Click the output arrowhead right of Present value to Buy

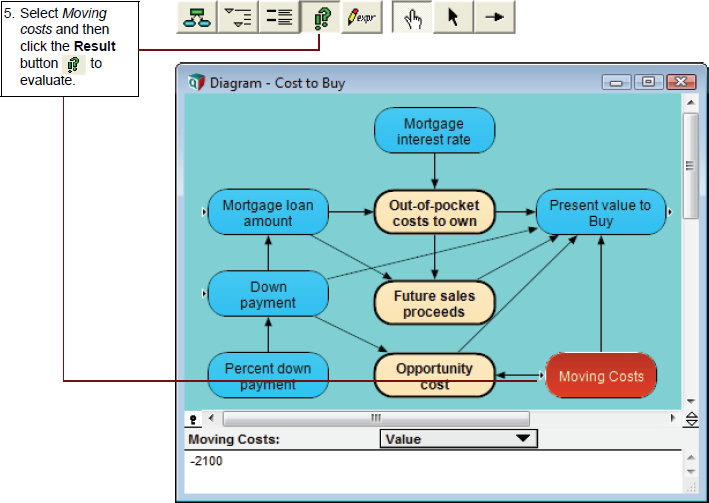[670, 212]
